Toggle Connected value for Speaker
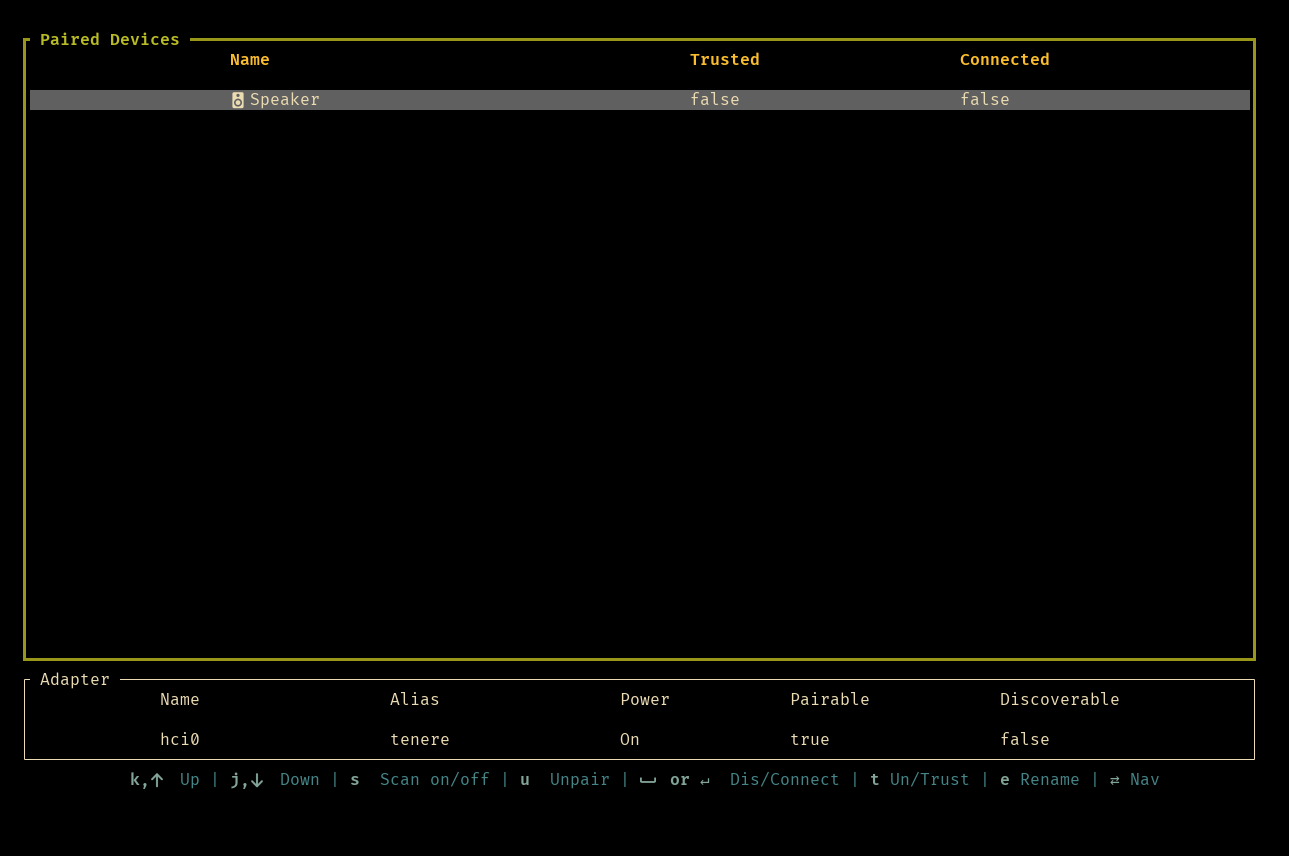1289x856 pixels. [984, 100]
